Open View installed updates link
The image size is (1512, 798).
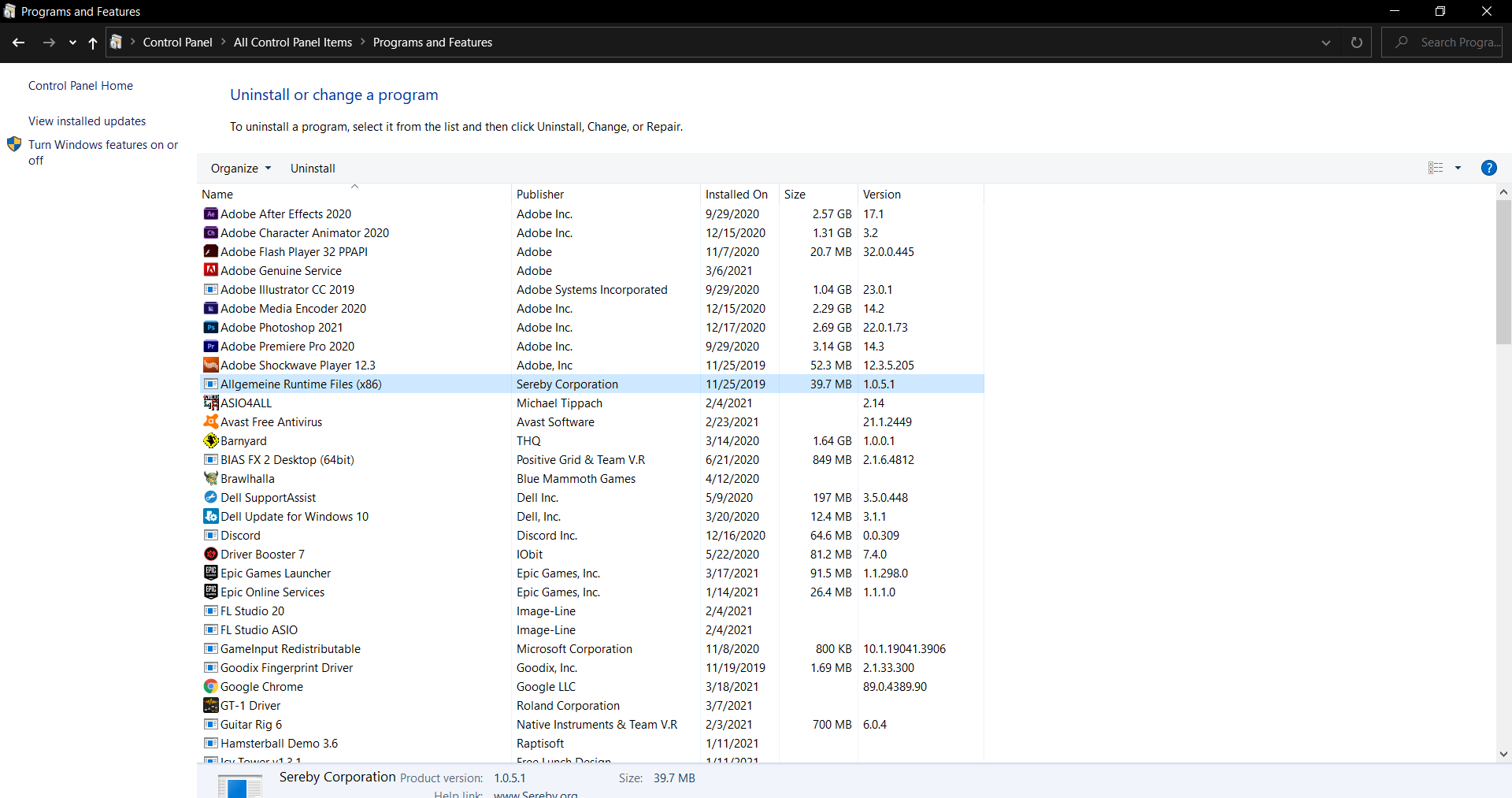pyautogui.click(x=87, y=121)
